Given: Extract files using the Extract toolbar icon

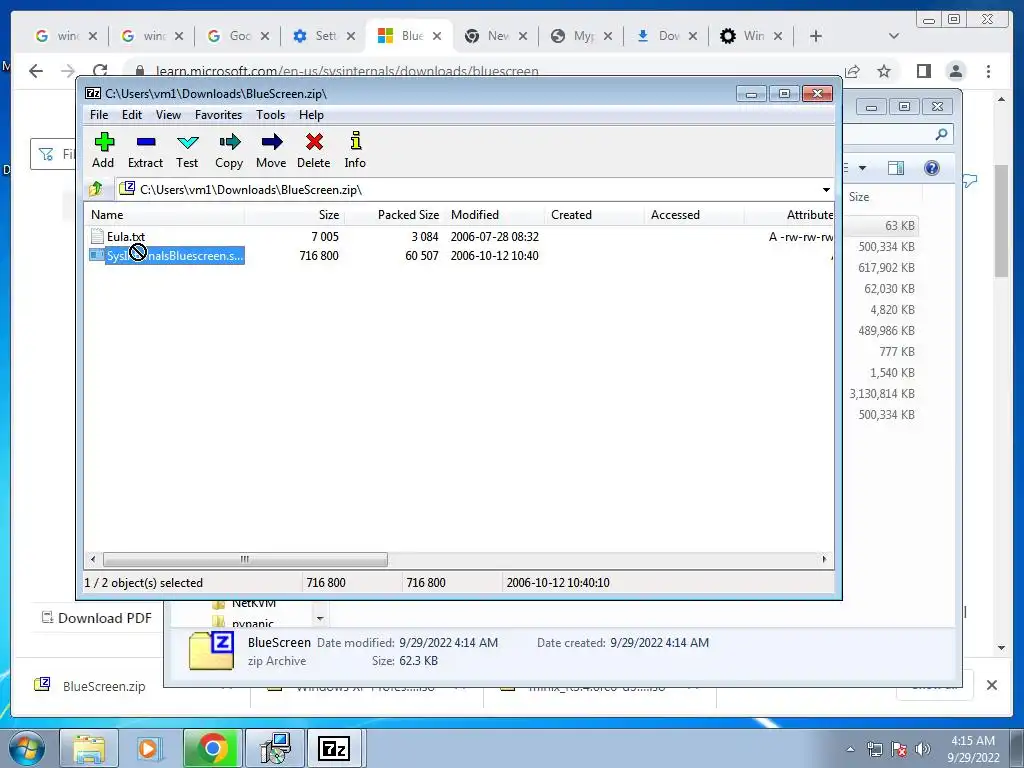Looking at the screenshot, I should point(145,150).
